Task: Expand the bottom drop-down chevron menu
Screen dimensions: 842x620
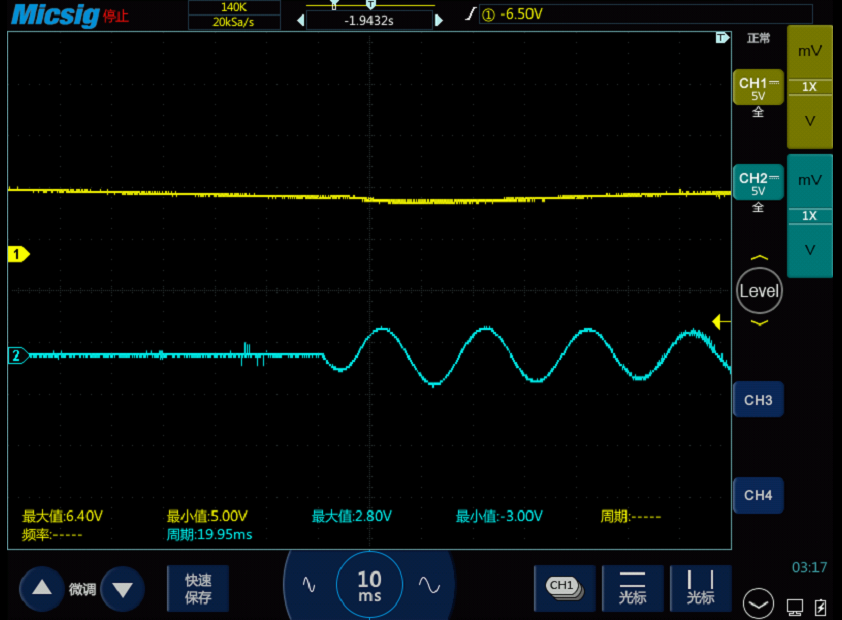Action: 758,604
